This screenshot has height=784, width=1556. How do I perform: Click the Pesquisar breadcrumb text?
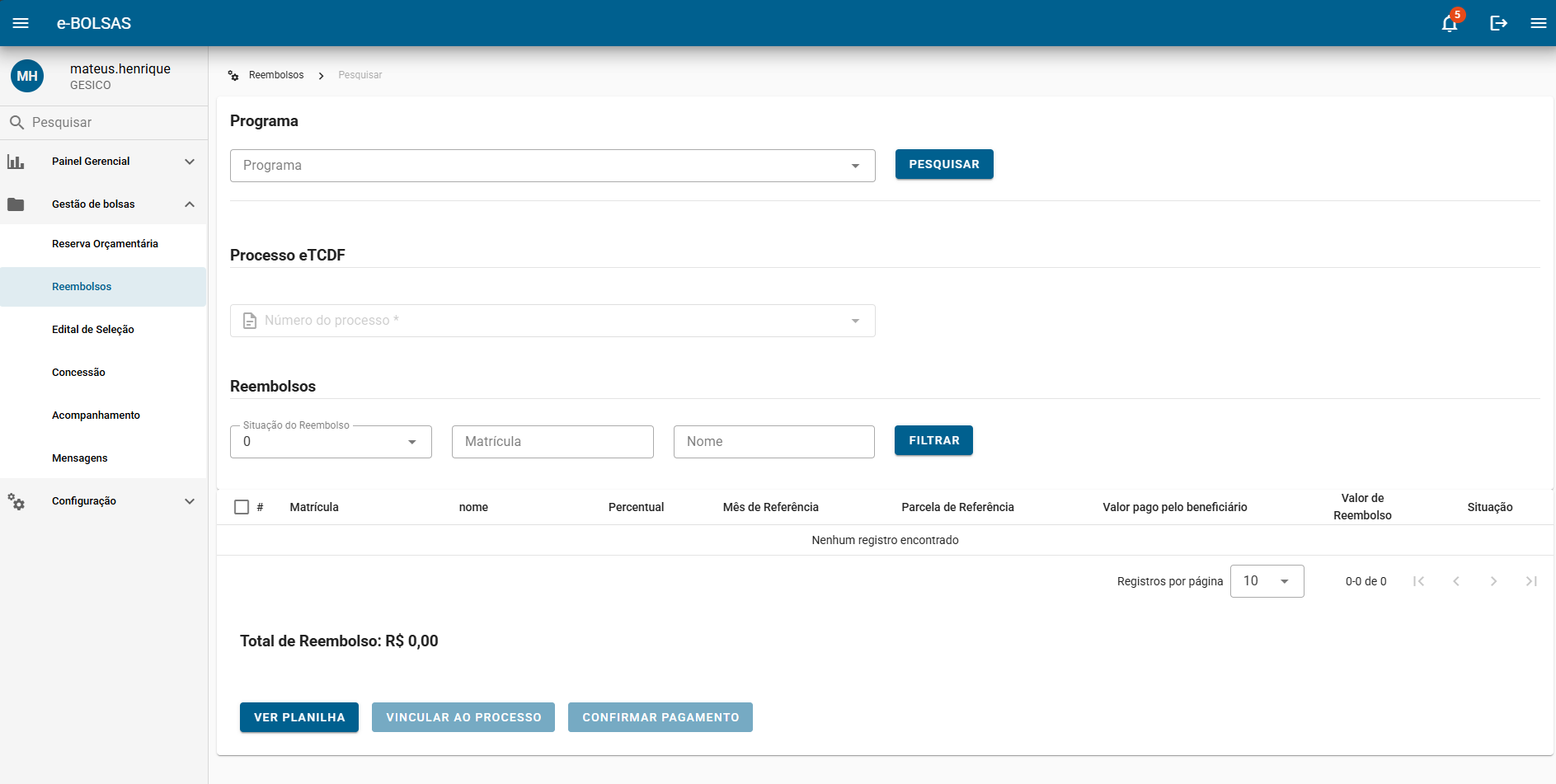360,75
